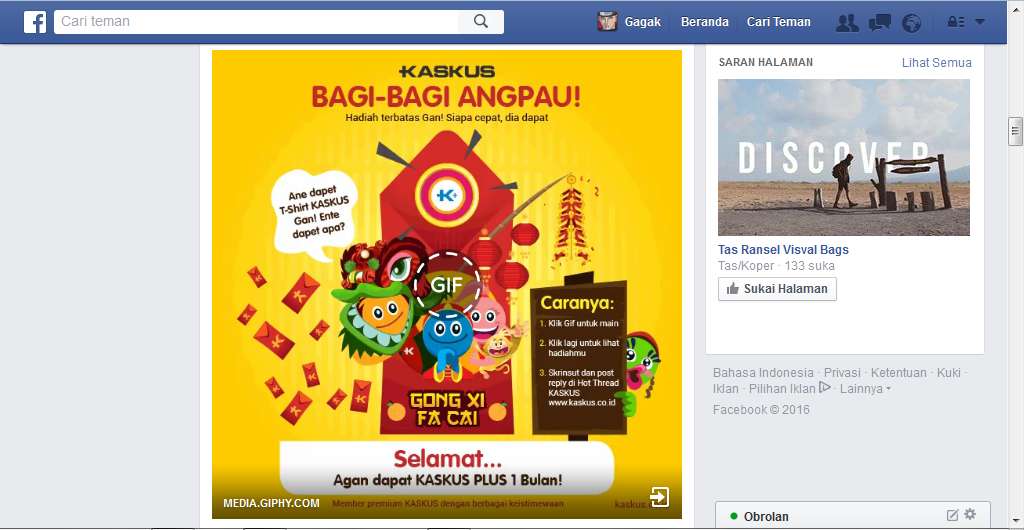Open the Tas Ransel Visval Bags thumbnail

click(844, 157)
